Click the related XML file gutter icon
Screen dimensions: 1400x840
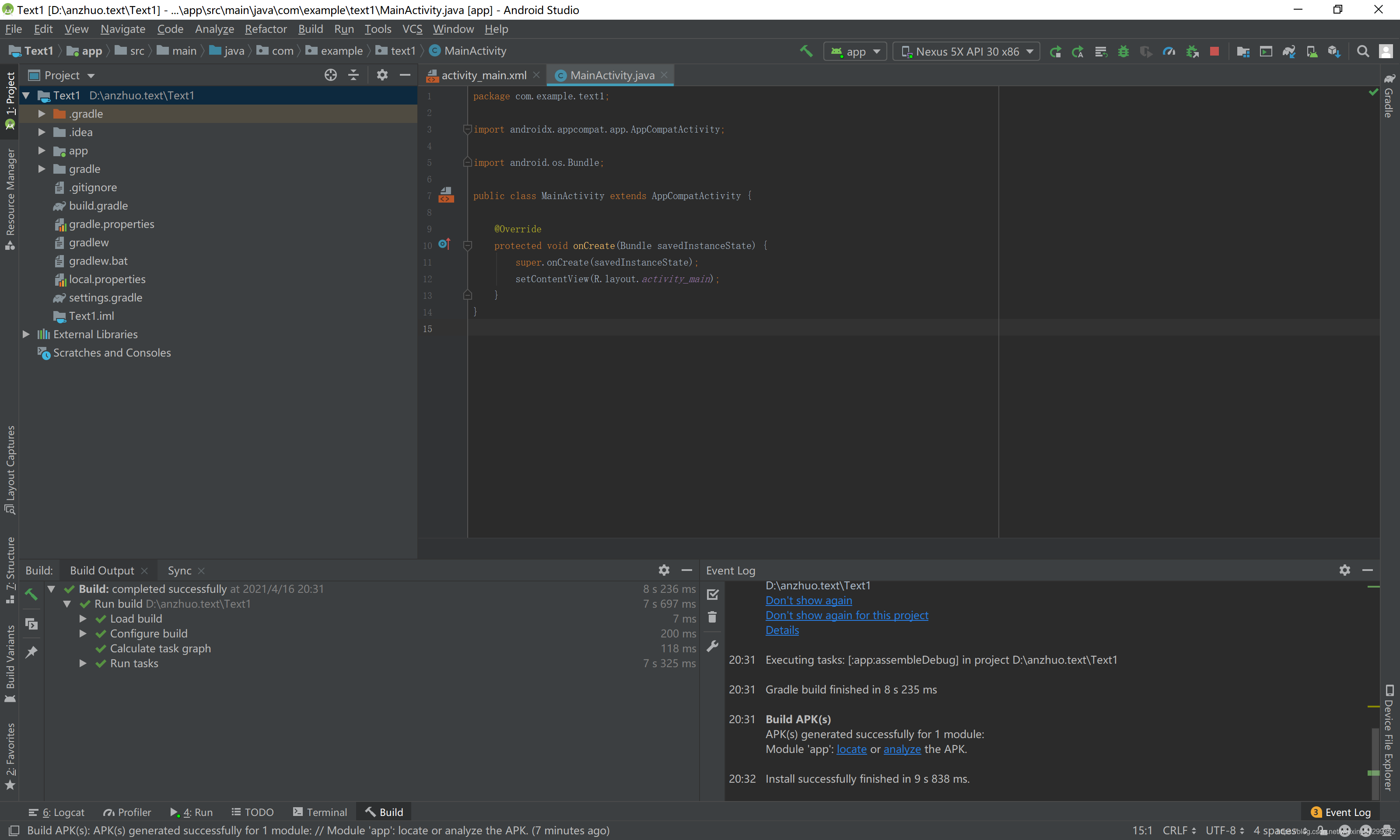(x=446, y=195)
